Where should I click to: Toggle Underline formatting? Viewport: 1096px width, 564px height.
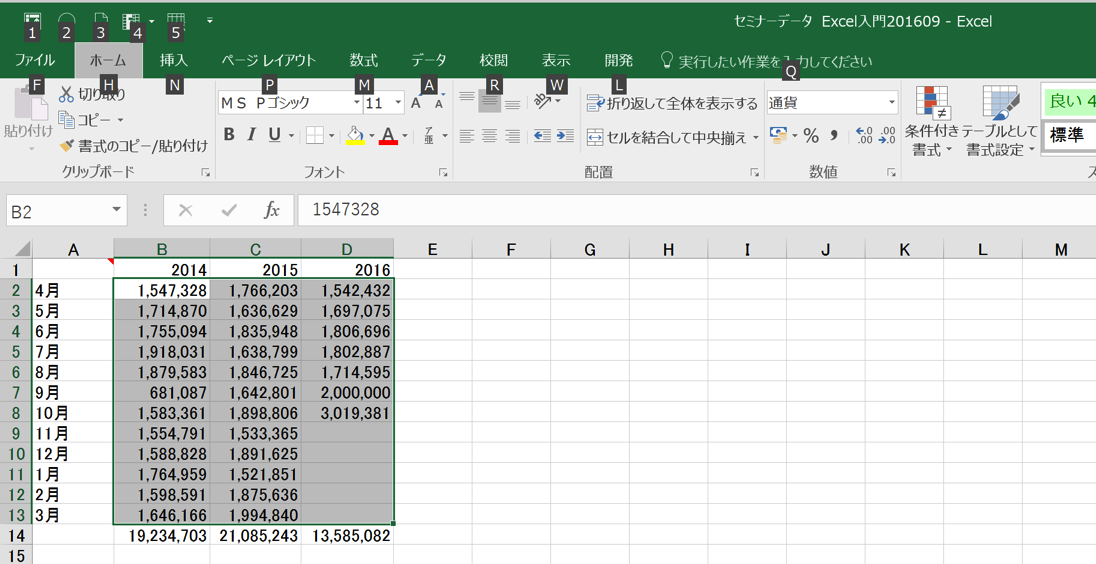pyautogui.click(x=275, y=135)
